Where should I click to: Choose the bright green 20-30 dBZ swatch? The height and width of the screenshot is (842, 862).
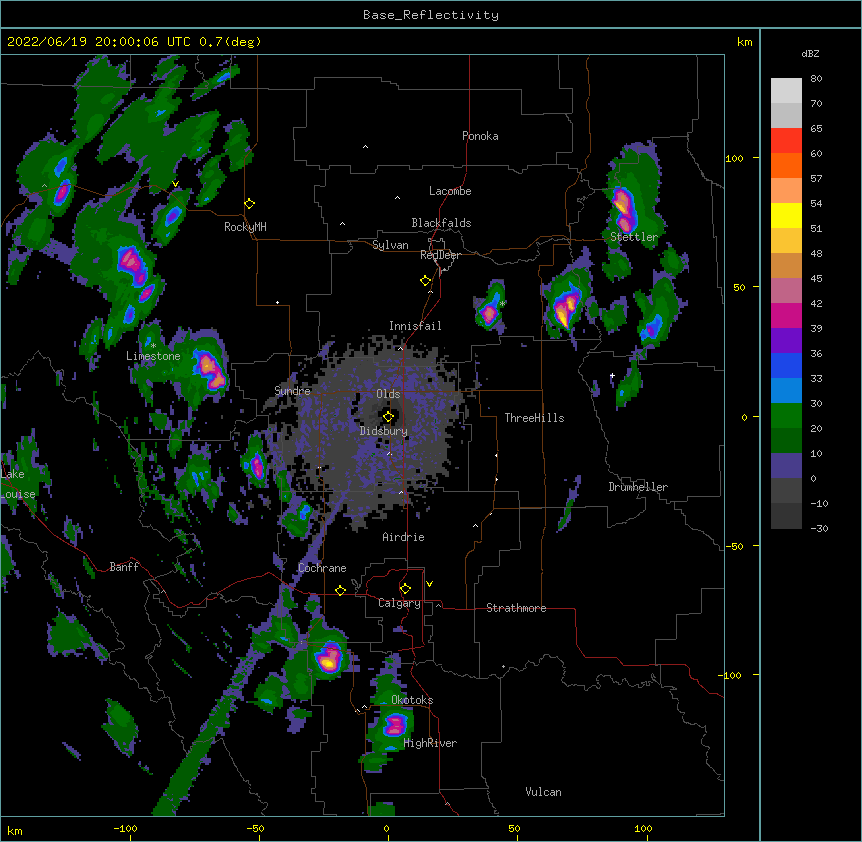click(x=786, y=416)
